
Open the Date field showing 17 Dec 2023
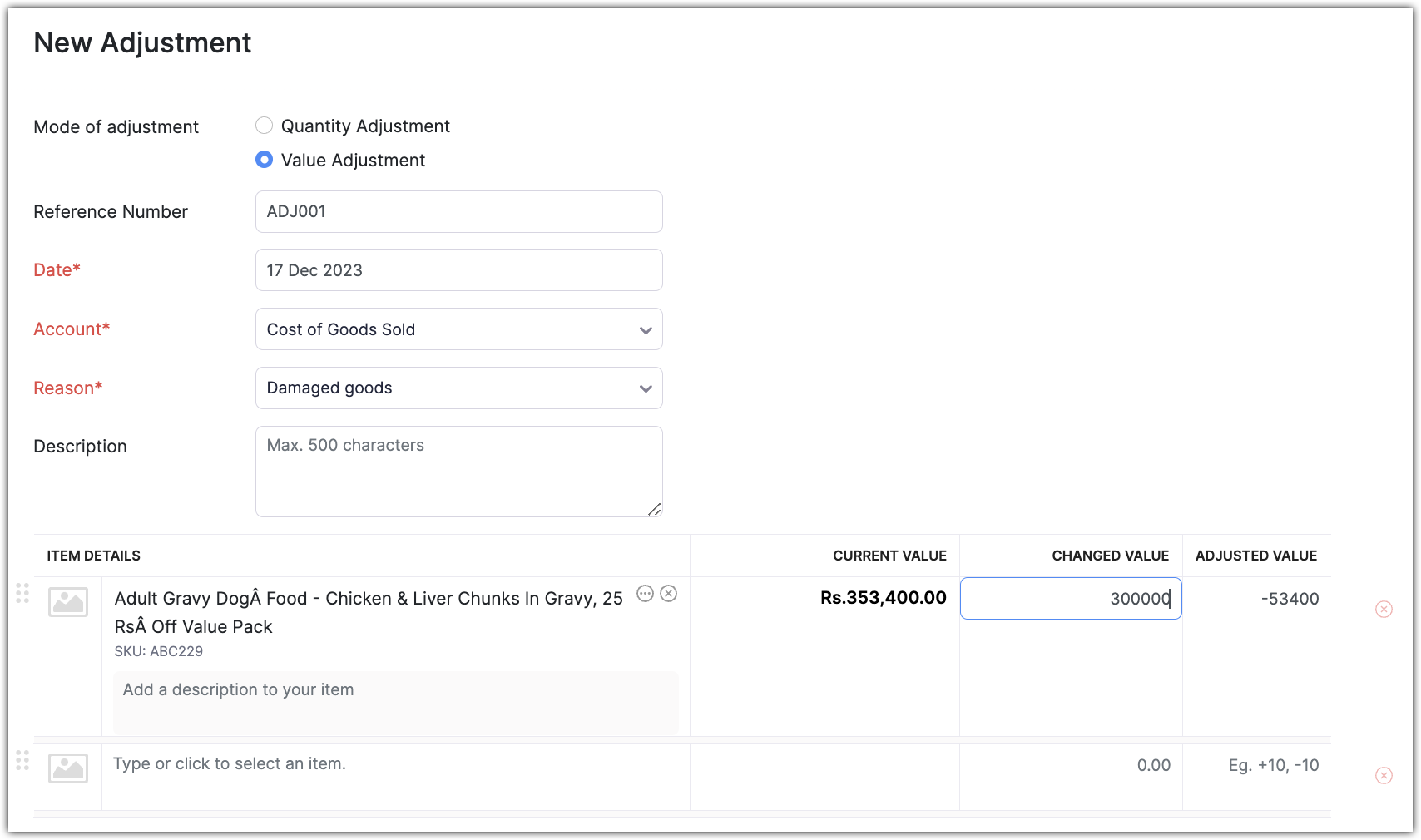pyautogui.click(x=458, y=269)
